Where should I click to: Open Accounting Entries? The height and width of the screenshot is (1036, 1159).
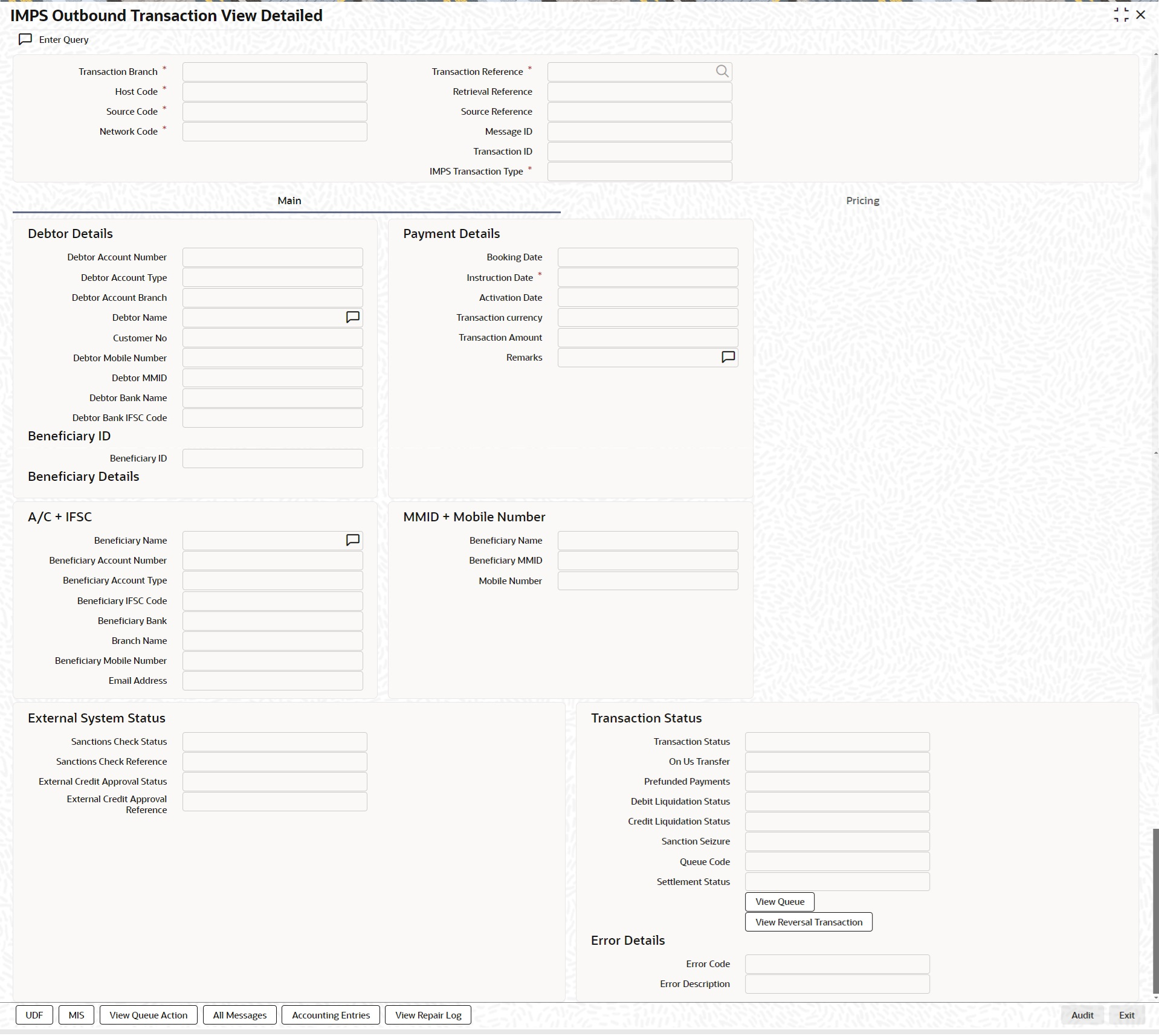pyautogui.click(x=331, y=1015)
